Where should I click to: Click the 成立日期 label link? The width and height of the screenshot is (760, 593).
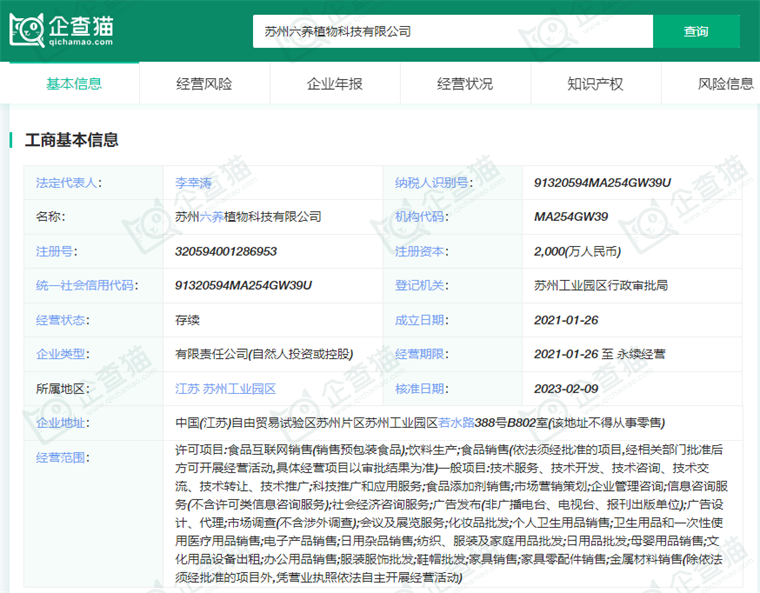pyautogui.click(x=419, y=320)
